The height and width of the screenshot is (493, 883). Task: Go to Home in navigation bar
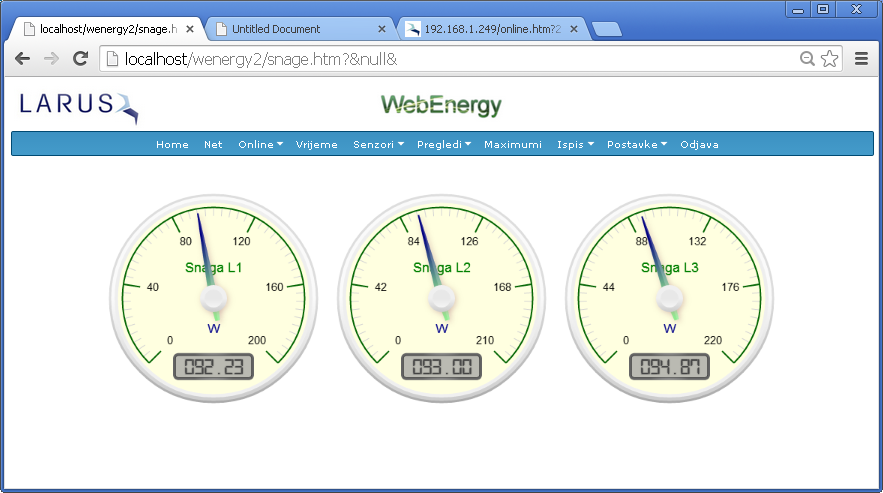pyautogui.click(x=172, y=144)
